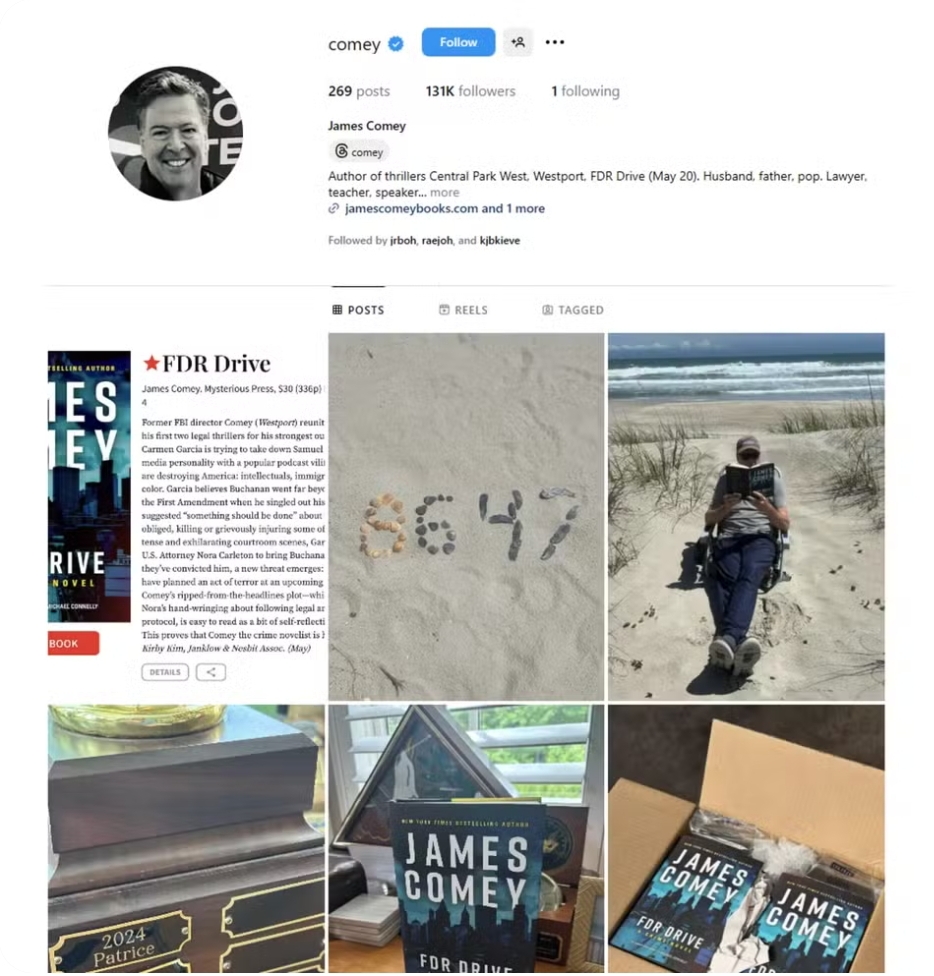View the 1 following list
The width and height of the screenshot is (934, 976).
point(585,92)
